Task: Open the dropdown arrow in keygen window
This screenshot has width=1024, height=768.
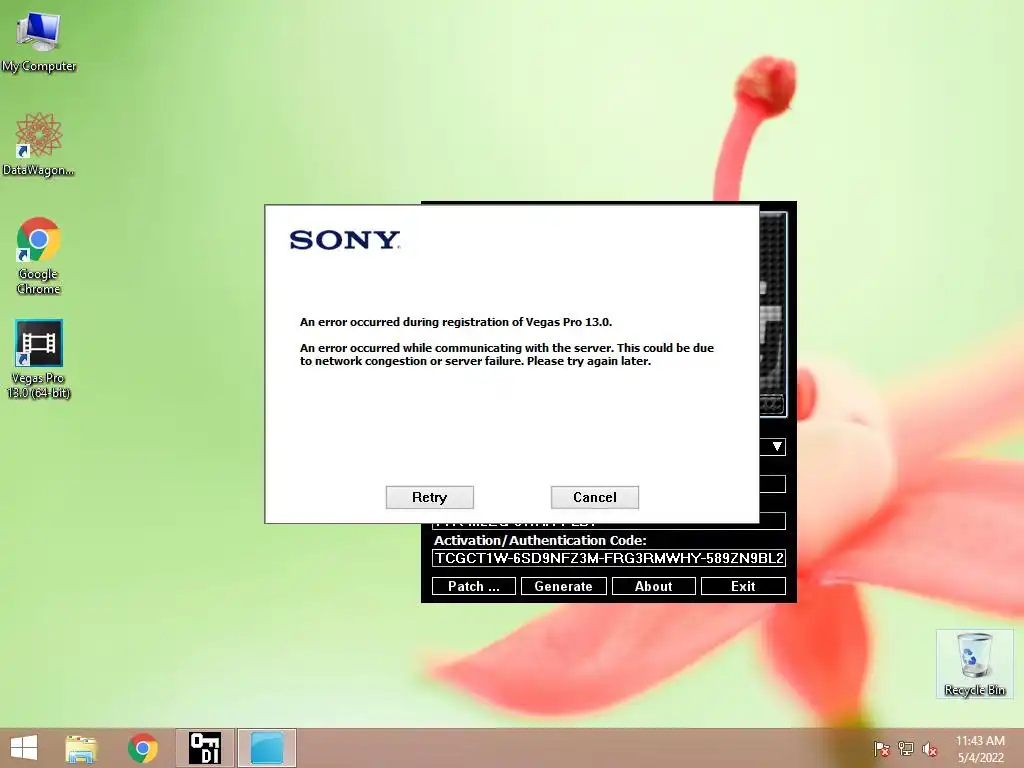Action: pos(776,447)
